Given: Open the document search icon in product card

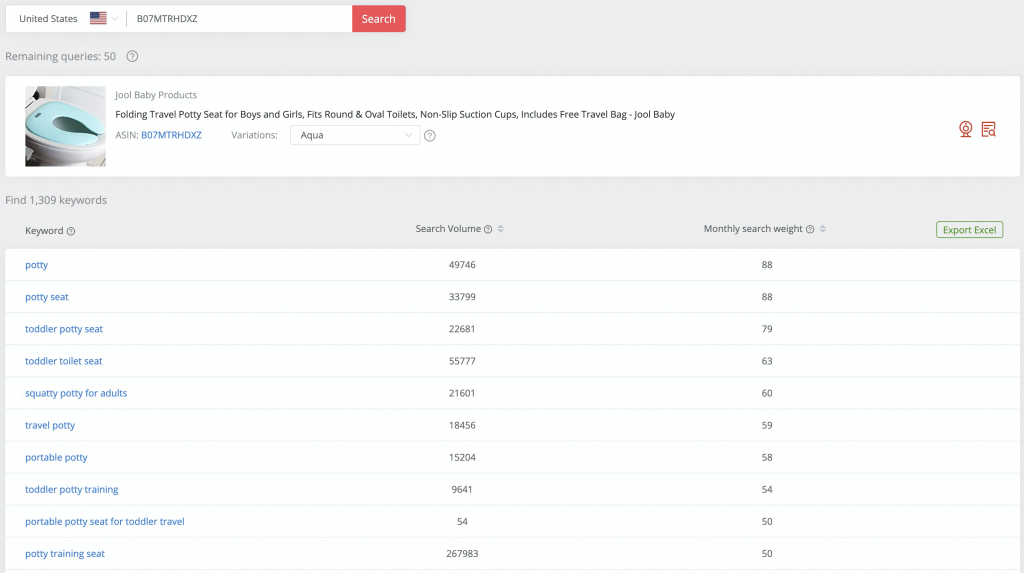Looking at the screenshot, I should 989,129.
